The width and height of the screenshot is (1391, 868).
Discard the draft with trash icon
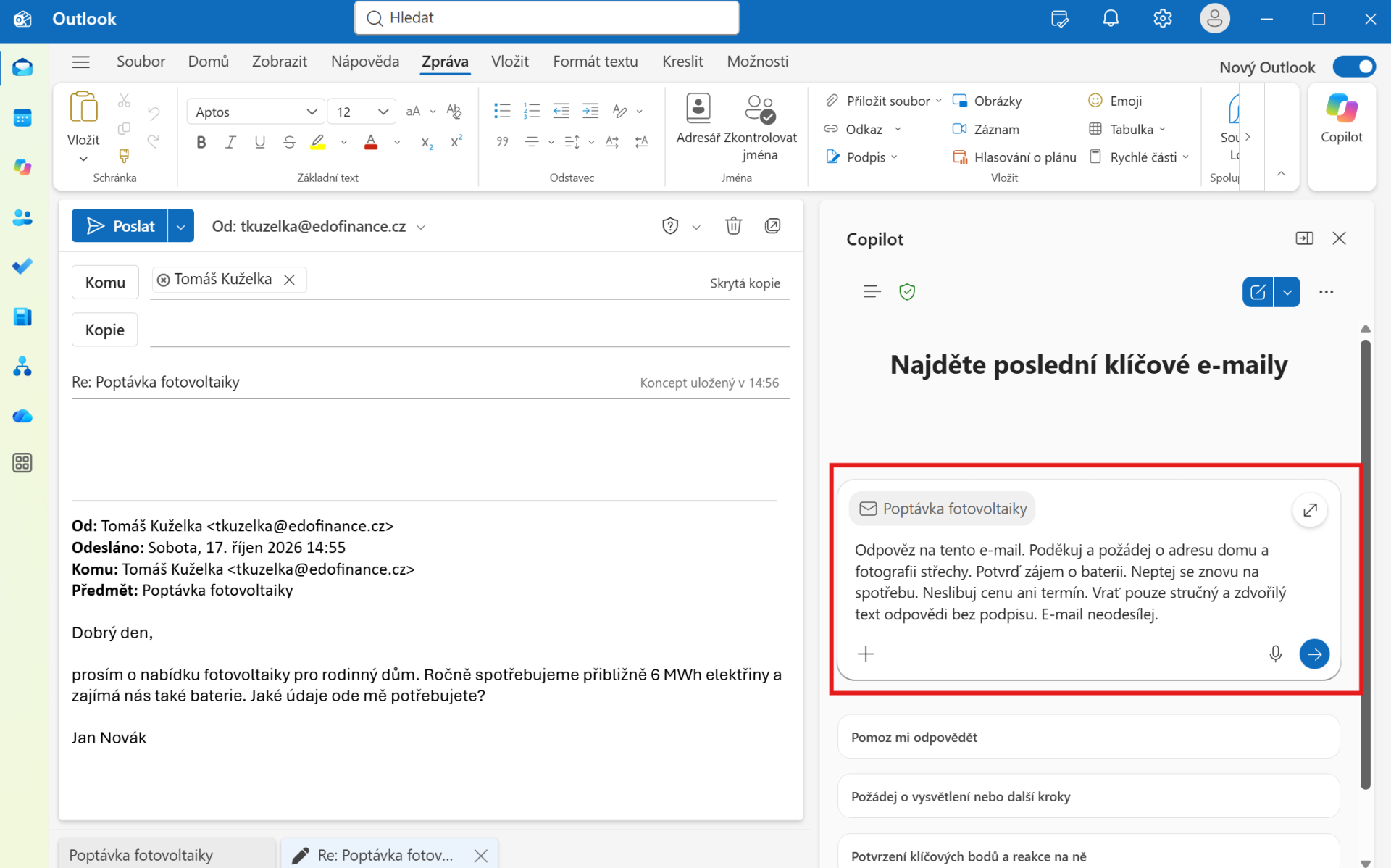pyautogui.click(x=733, y=226)
